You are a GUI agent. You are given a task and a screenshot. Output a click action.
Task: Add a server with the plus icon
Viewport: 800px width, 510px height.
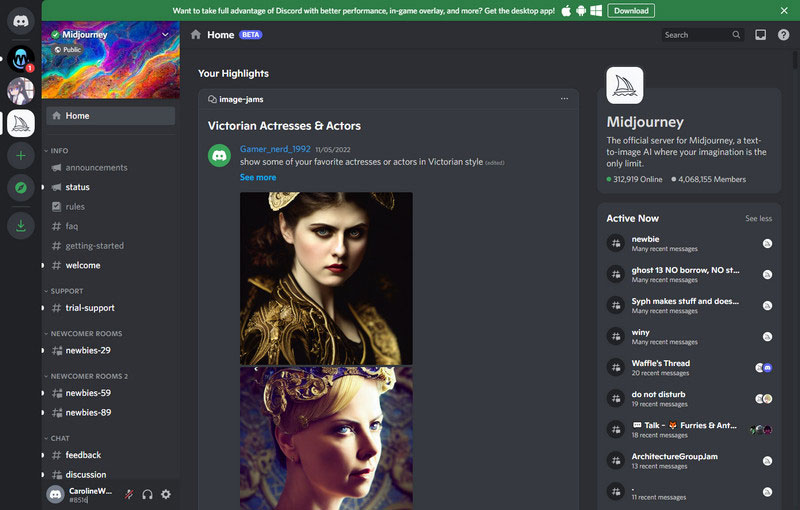(21, 156)
